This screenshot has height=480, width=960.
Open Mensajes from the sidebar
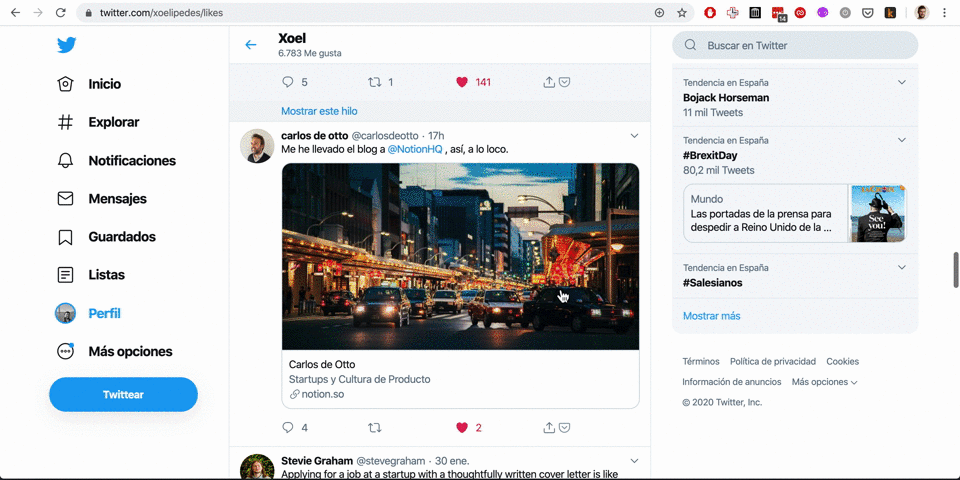(102, 198)
